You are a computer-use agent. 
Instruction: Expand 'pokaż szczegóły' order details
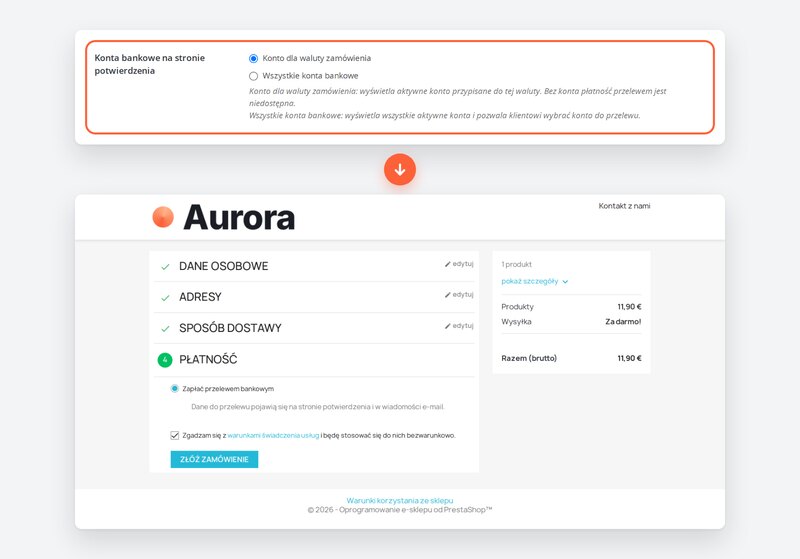[x=530, y=282]
